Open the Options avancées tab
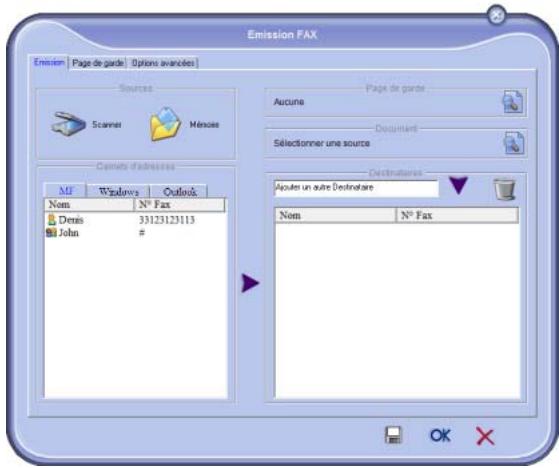This screenshot has height=468, width=559. (163, 63)
